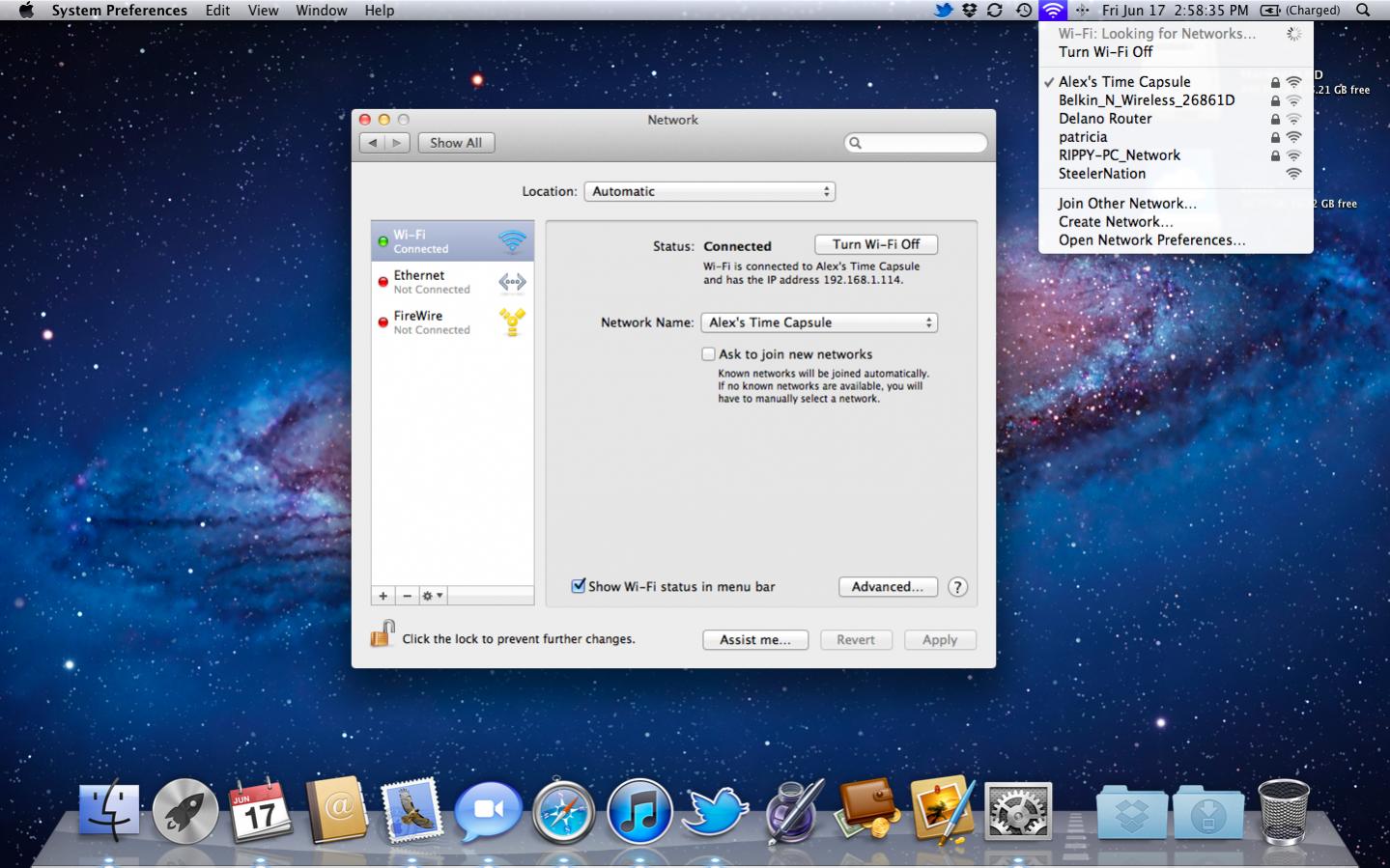Open the Location Automatic dropdown
Viewport: 1390px width, 868px height.
click(x=709, y=191)
